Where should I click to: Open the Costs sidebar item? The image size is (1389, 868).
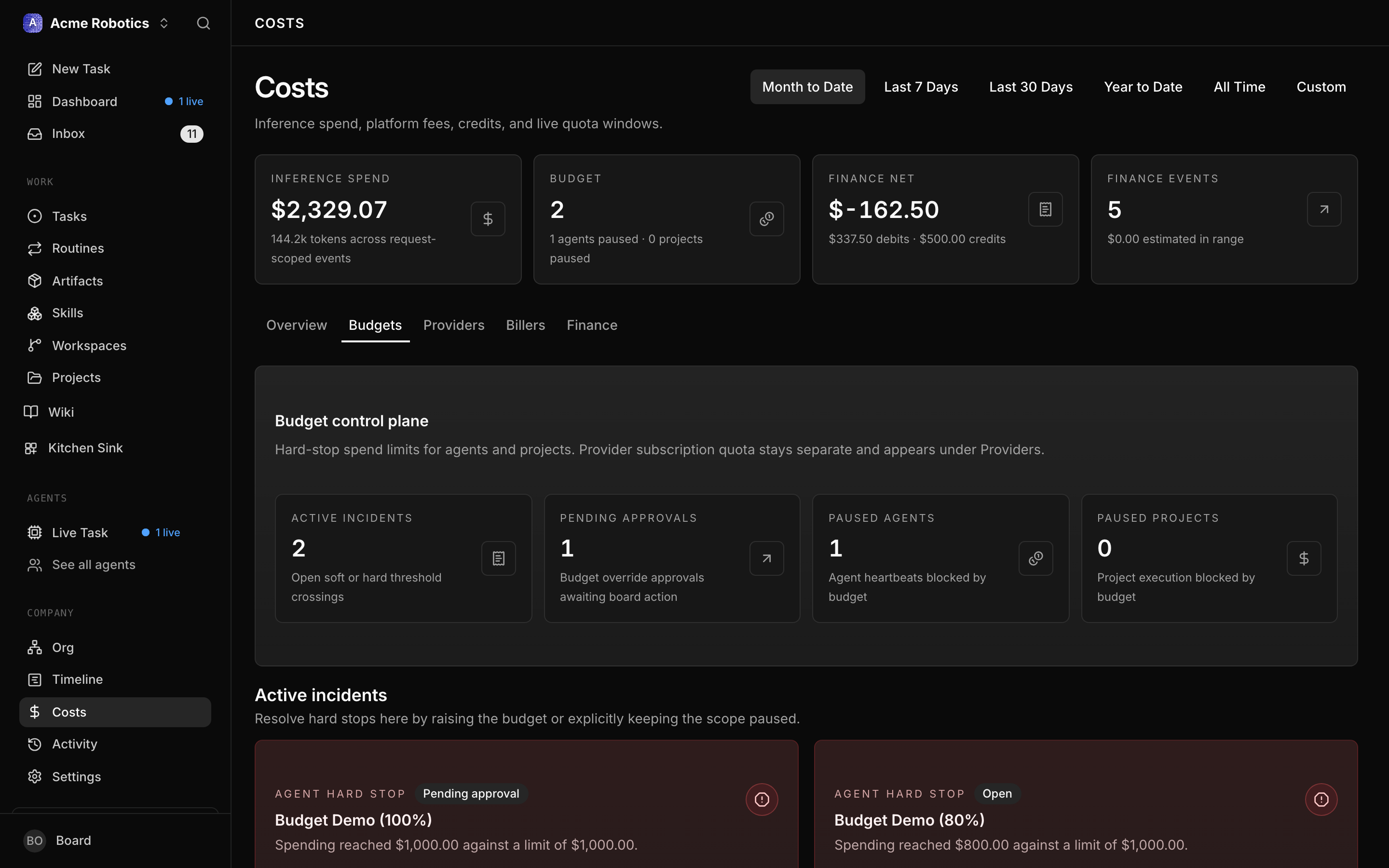point(115,712)
